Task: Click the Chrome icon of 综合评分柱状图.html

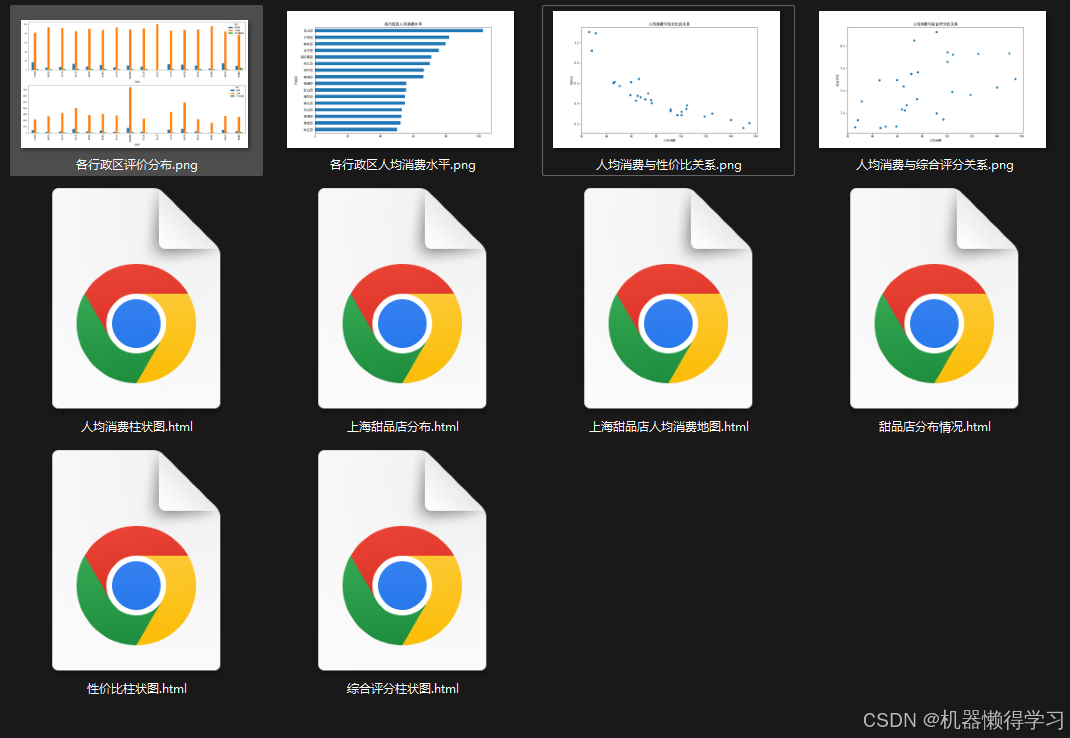Action: point(402,585)
